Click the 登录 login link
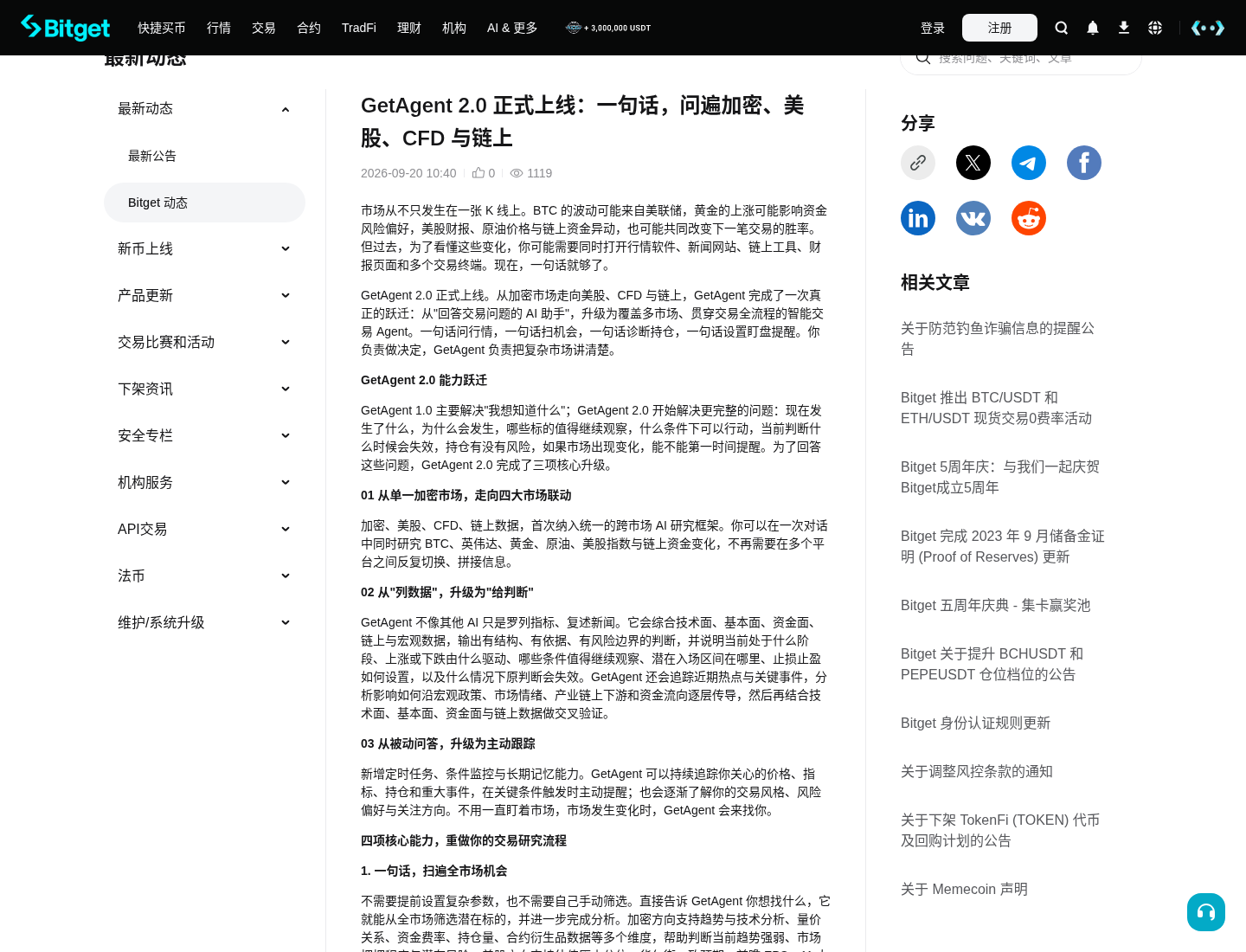 pyautogui.click(x=933, y=28)
